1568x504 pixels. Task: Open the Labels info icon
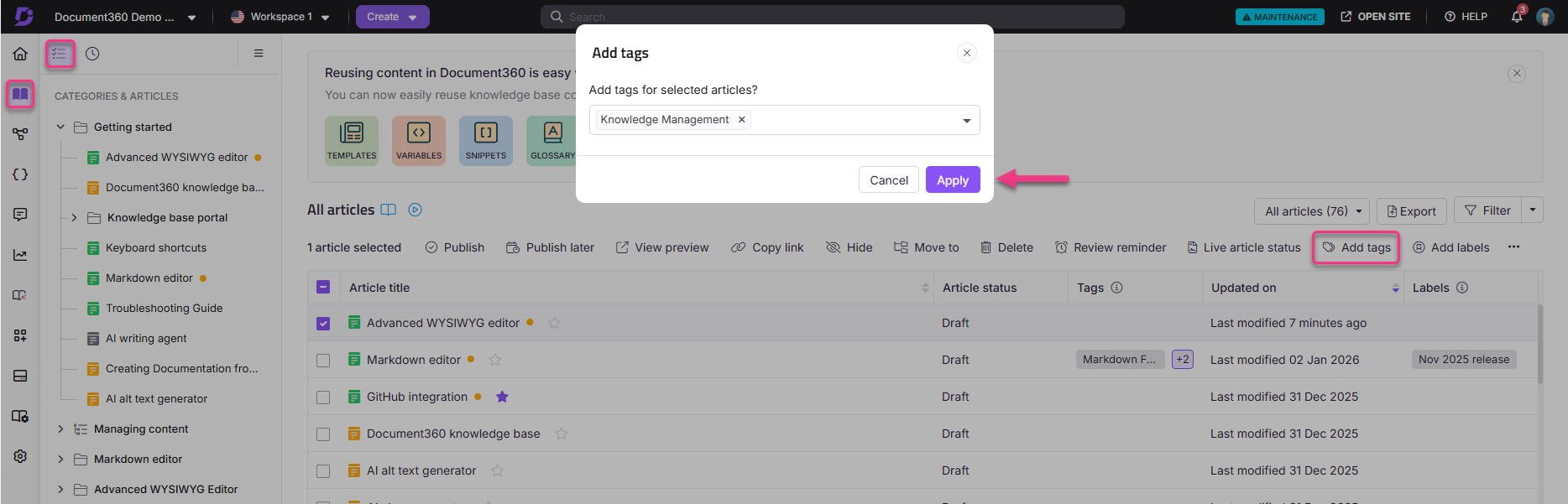pyautogui.click(x=1462, y=288)
